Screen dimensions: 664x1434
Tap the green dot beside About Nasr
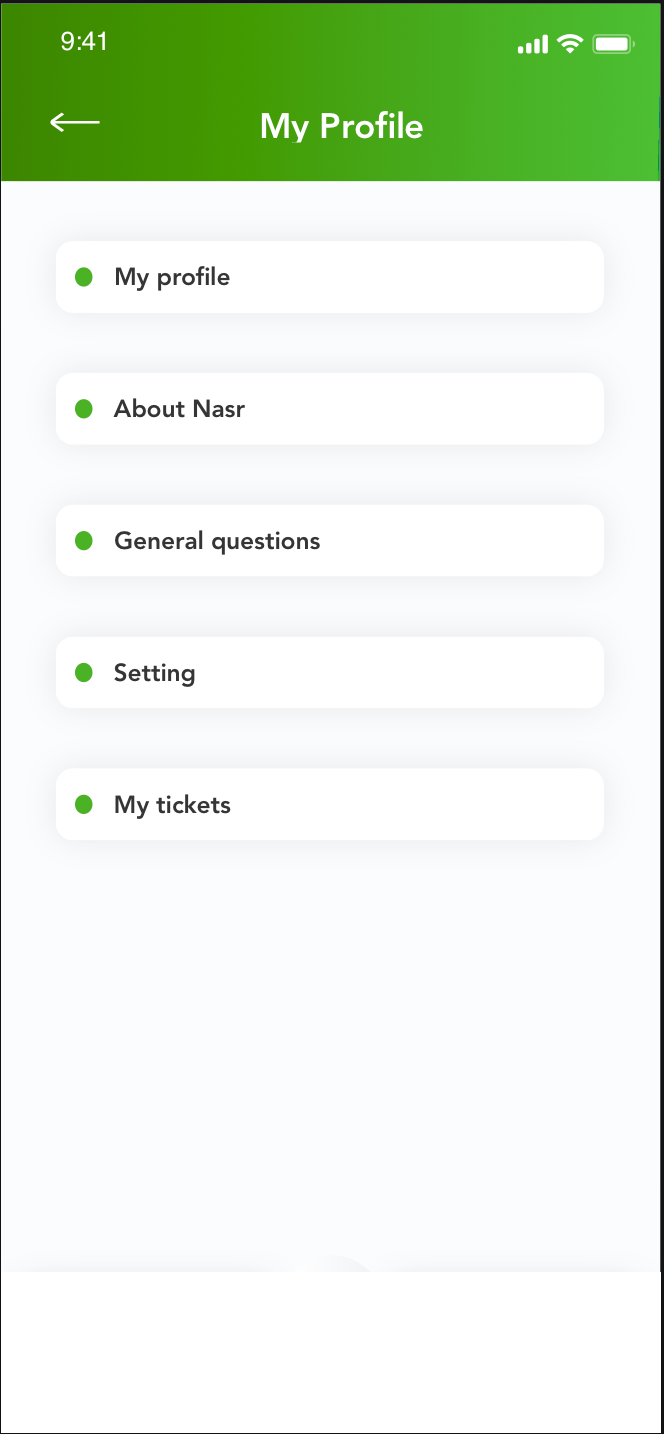point(84,409)
